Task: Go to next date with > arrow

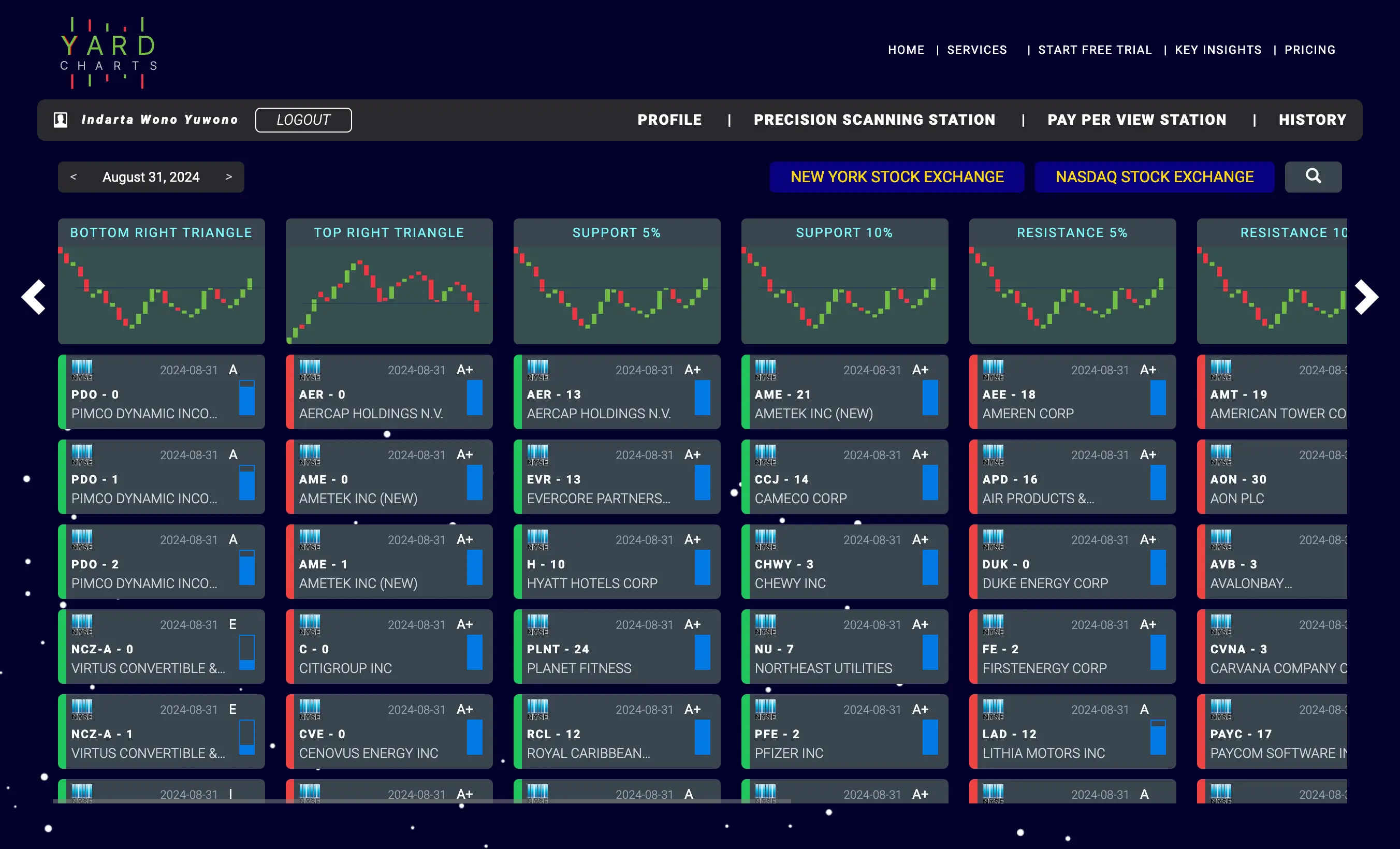Action: 228,177
